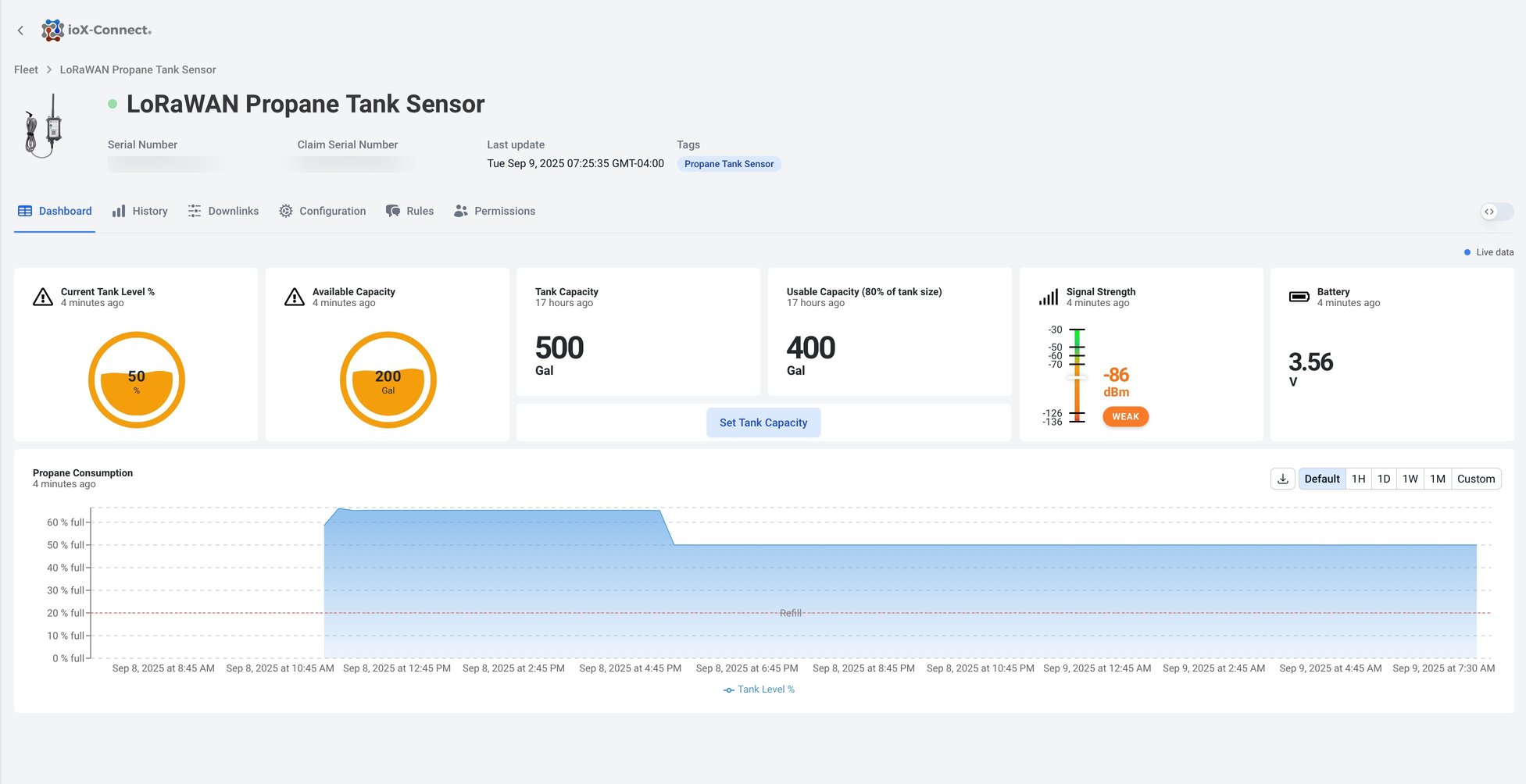
Task: Select the 1W time range toggle
Action: (1410, 478)
